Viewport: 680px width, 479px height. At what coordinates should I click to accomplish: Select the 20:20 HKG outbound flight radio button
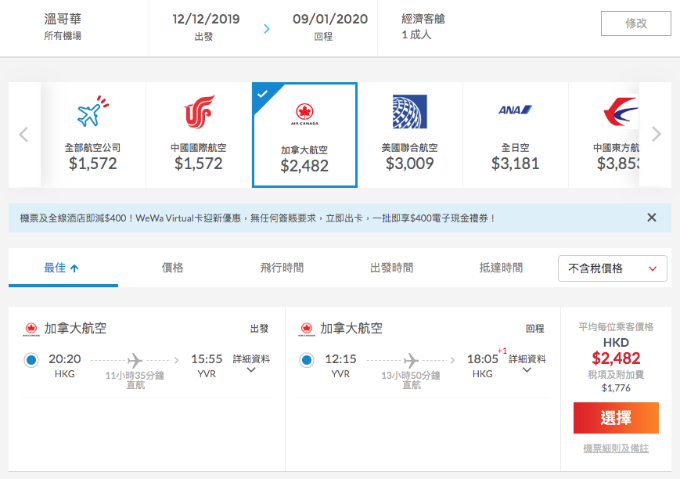coord(31,360)
